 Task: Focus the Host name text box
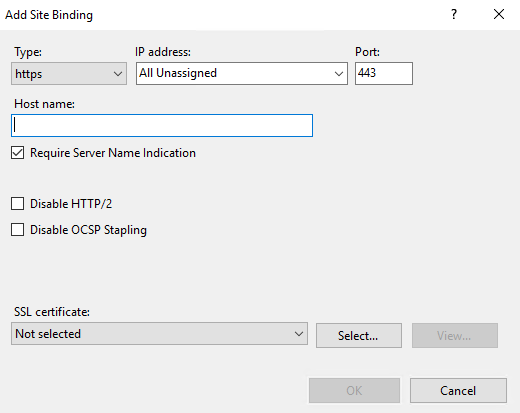click(x=162, y=126)
